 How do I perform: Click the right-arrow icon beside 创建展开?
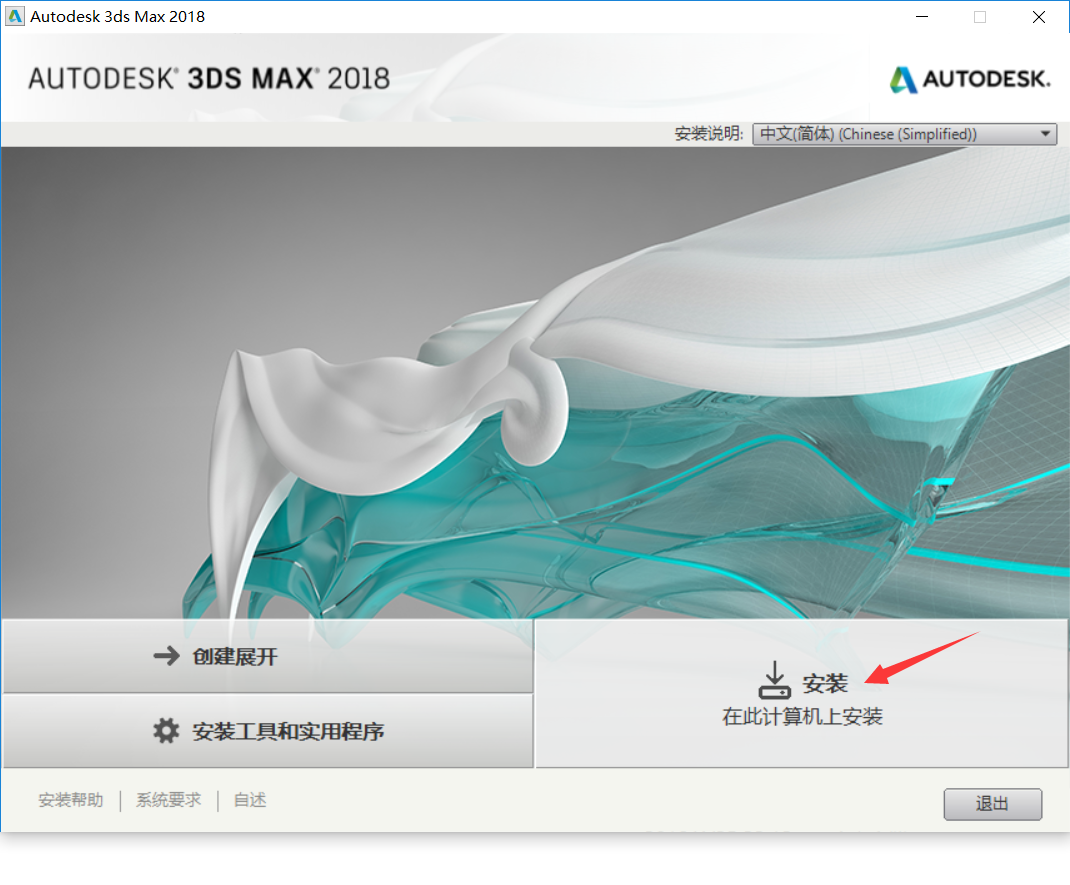coord(167,656)
